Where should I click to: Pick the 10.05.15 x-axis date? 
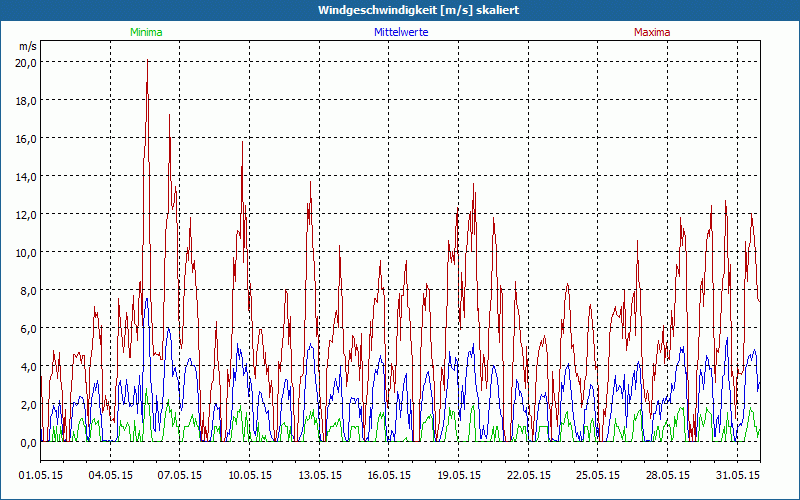[x=250, y=475]
